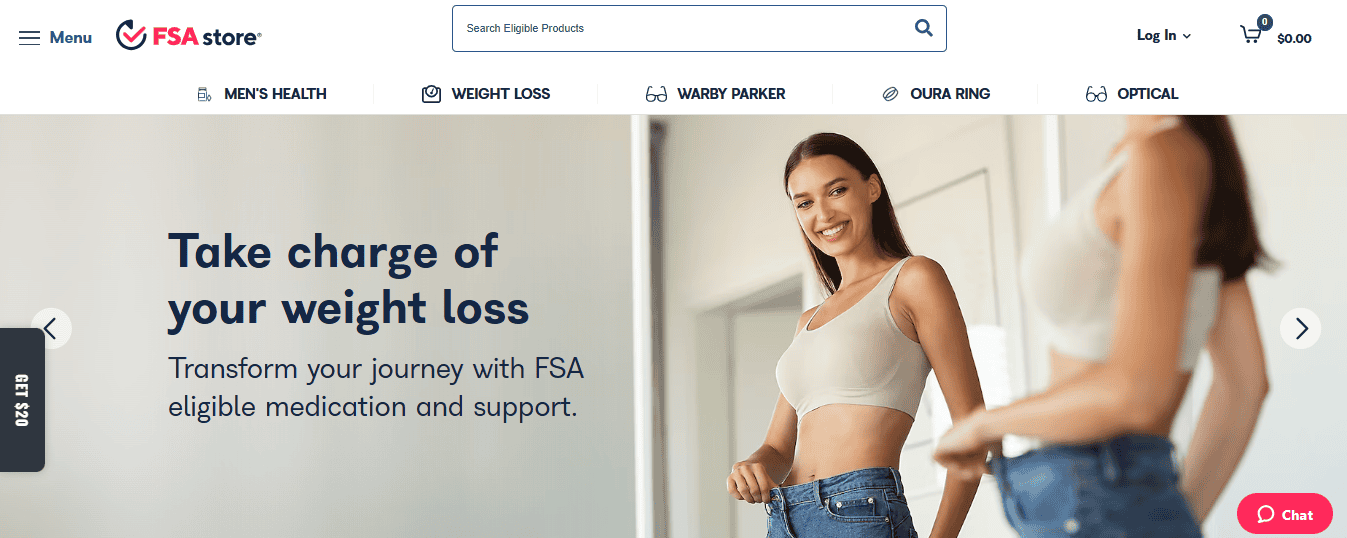The height and width of the screenshot is (538, 1347).
Task: Open the WEIGHT LOSS category
Action: click(501, 94)
